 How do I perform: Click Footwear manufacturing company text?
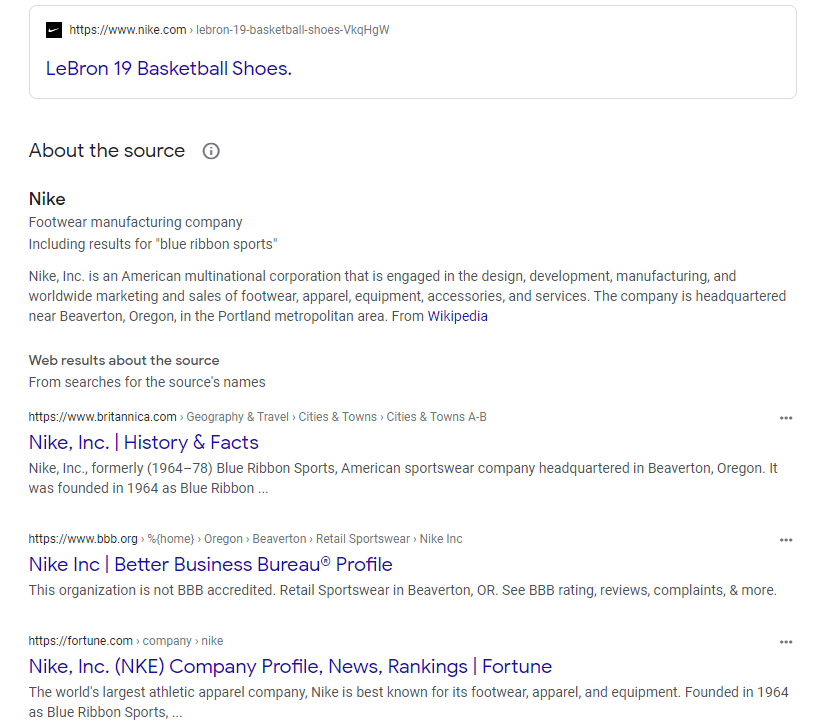tap(135, 222)
